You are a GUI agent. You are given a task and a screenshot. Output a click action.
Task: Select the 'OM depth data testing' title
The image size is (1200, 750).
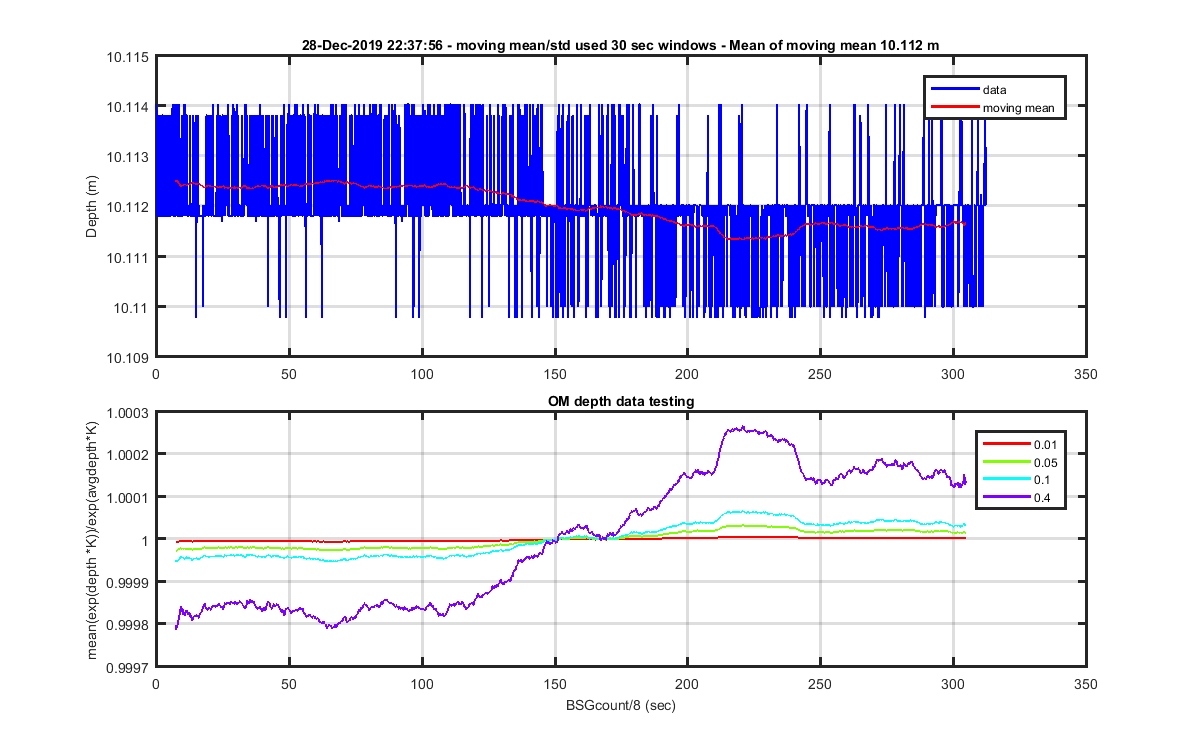621,401
